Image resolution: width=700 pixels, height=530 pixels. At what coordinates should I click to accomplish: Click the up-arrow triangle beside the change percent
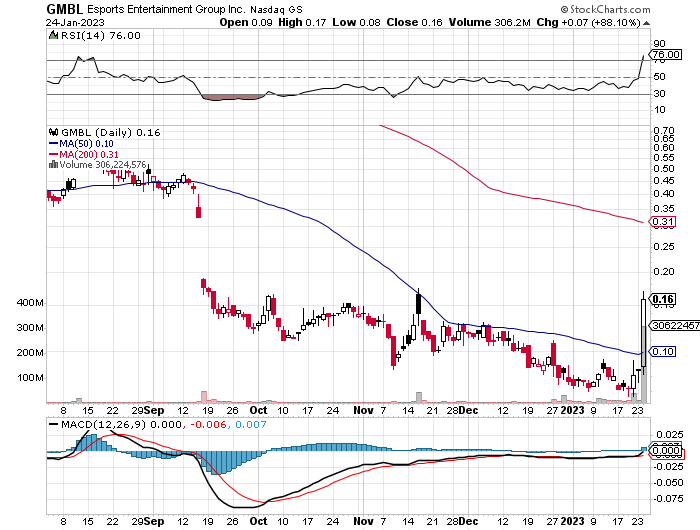coord(646,23)
